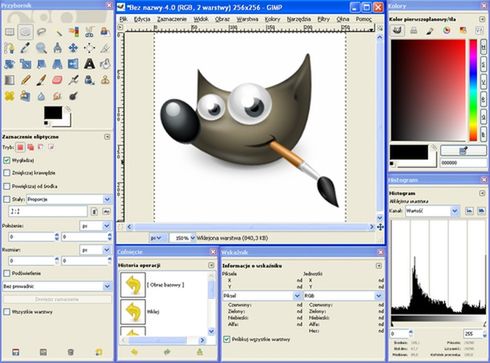Select the Pencil tool

[x=25, y=80]
